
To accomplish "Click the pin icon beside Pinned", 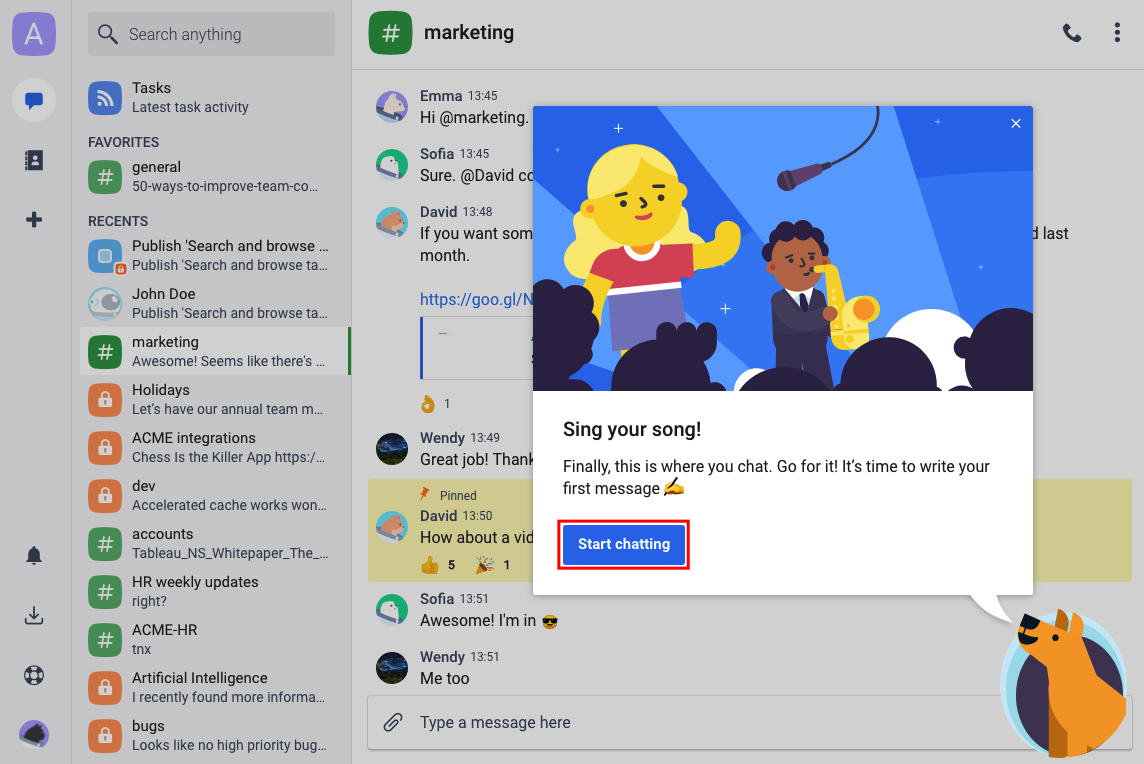I will (x=425, y=494).
